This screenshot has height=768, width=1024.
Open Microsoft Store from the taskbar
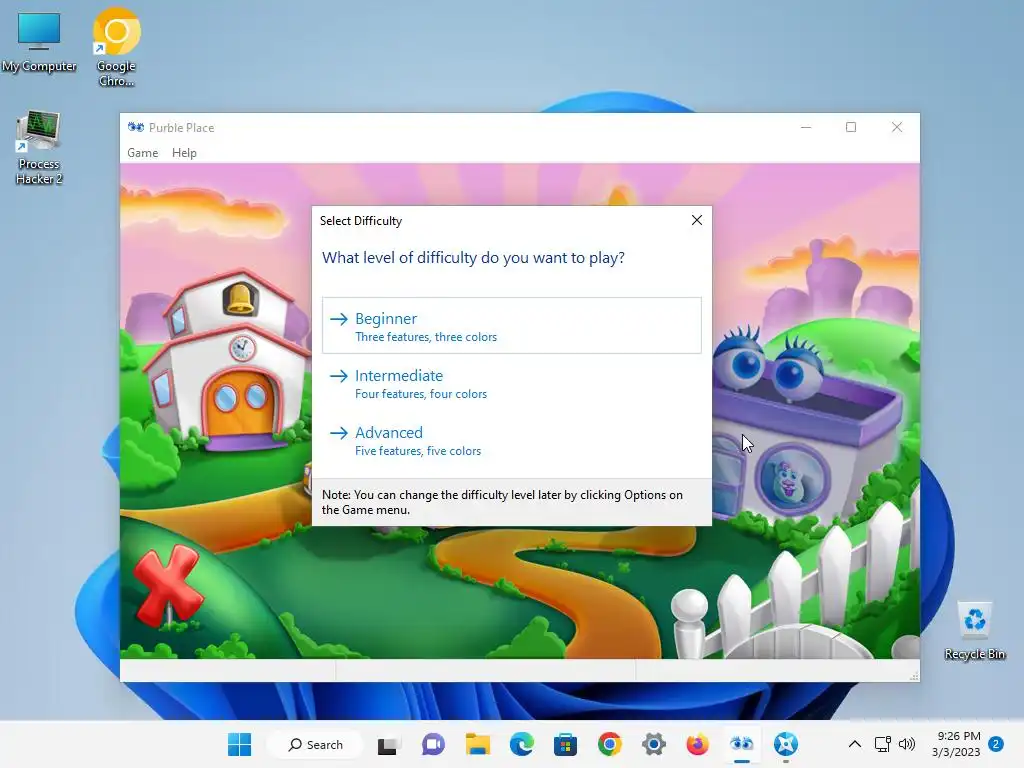coord(565,744)
